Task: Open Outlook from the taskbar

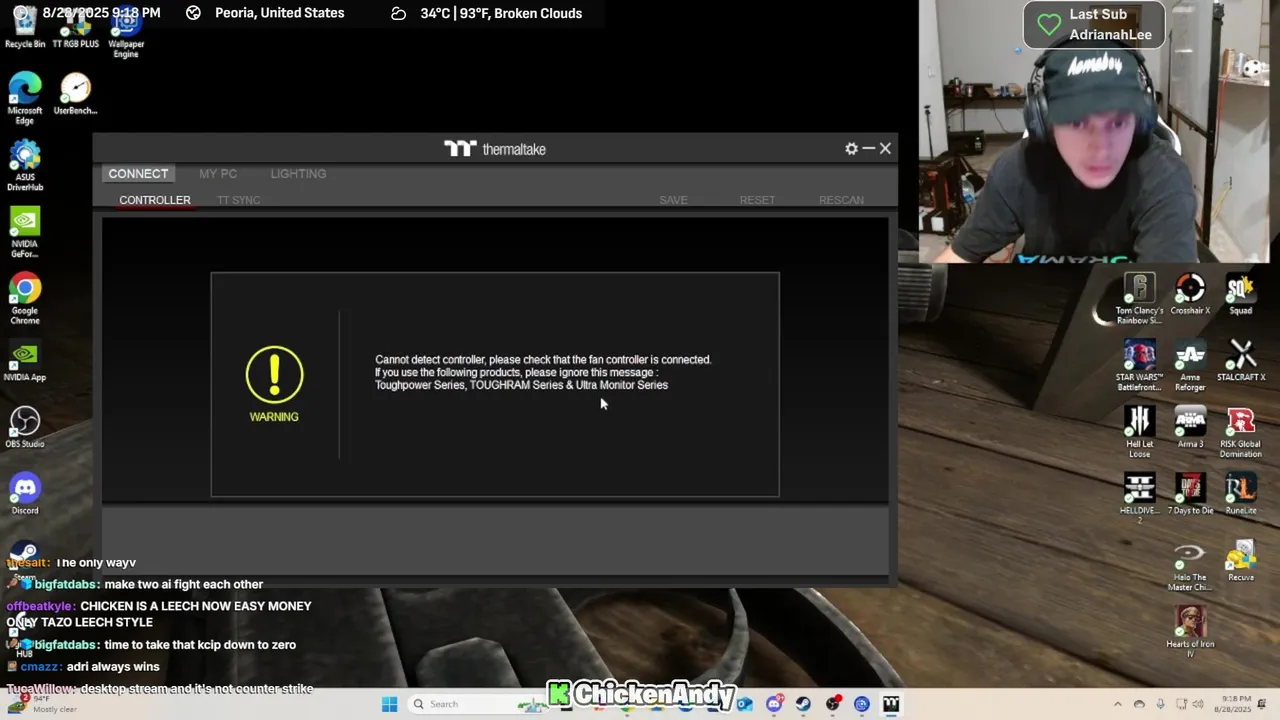Action: (745, 704)
